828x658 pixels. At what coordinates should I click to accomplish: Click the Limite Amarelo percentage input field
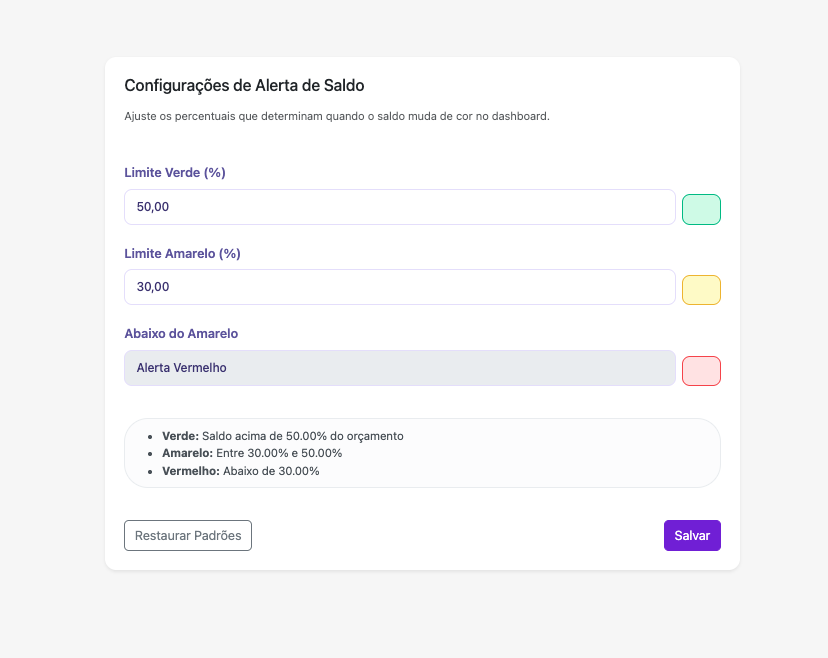click(x=399, y=287)
